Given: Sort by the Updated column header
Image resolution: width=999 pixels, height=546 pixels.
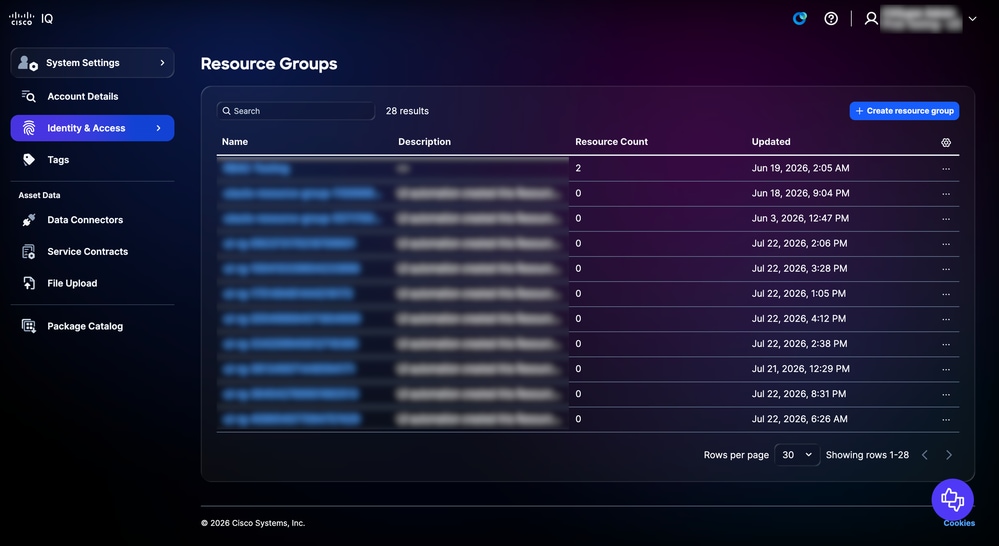Looking at the screenshot, I should click(x=771, y=141).
